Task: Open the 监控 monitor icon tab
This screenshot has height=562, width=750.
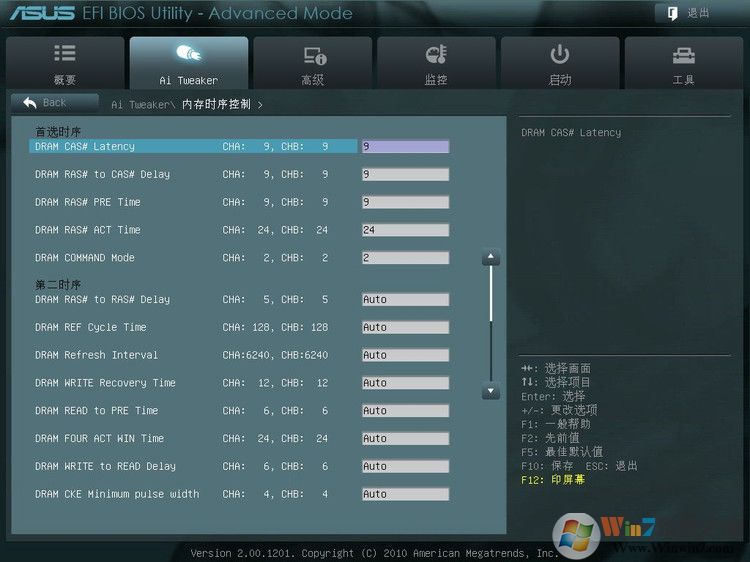Action: pos(436,62)
